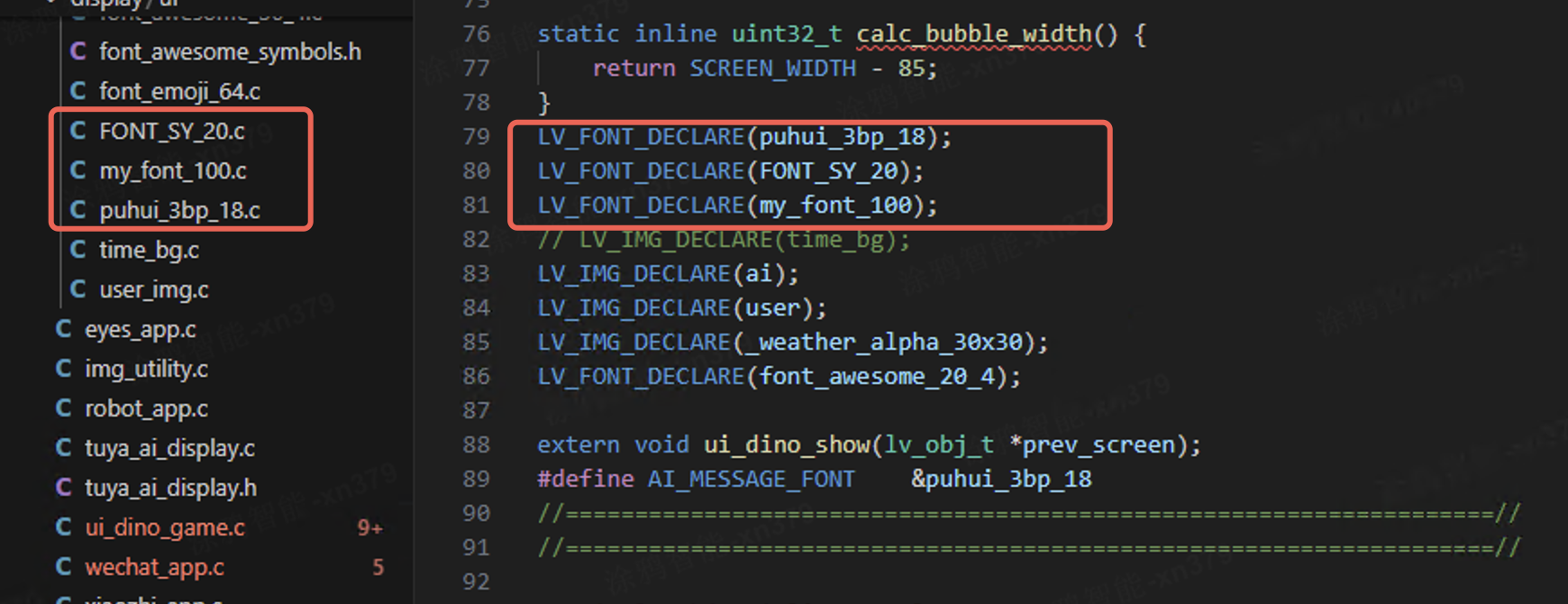This screenshot has height=604, width=1568.
Task: Click the icon next to my_font_100.c
Action: pyautogui.click(x=78, y=170)
